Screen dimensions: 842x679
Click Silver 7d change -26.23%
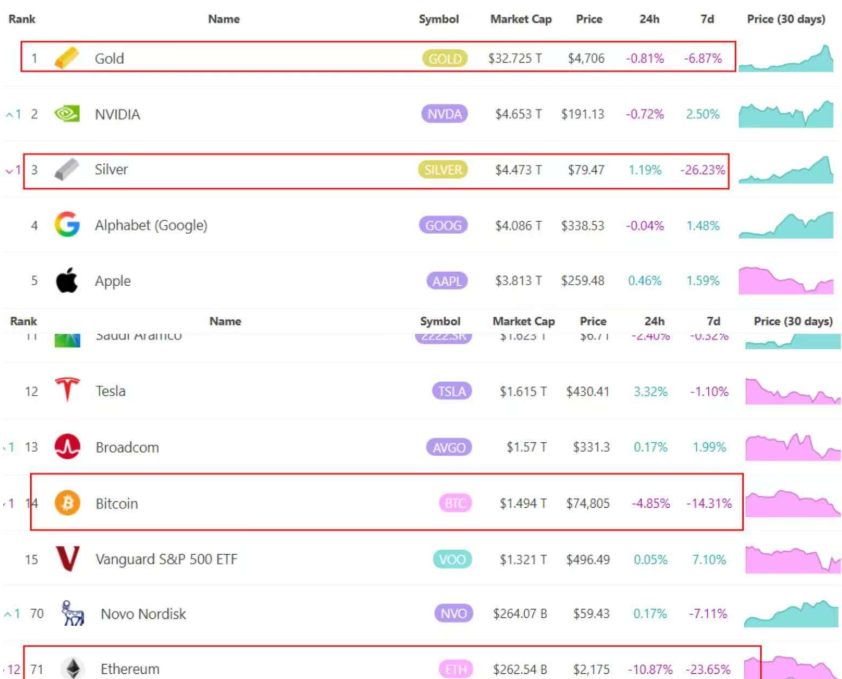click(702, 170)
